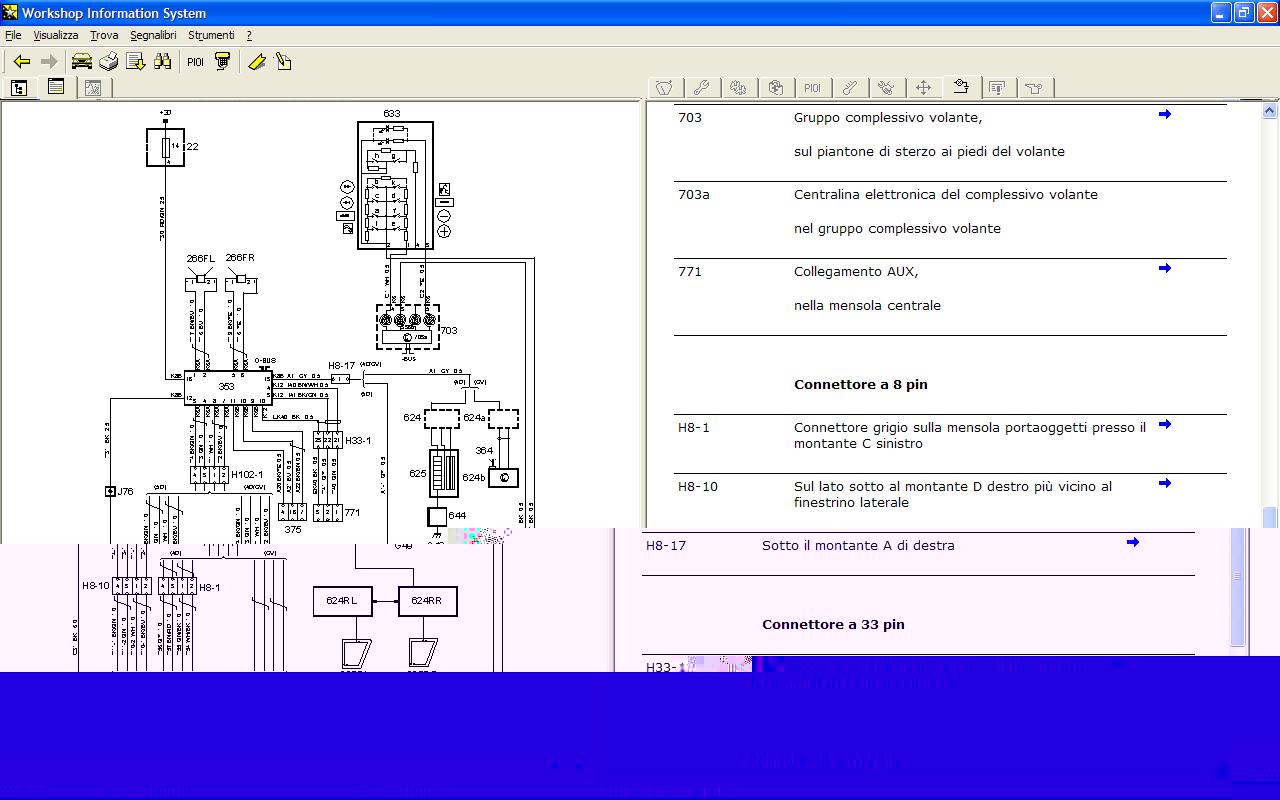Click the scroll up arrow of the component list

[1270, 111]
